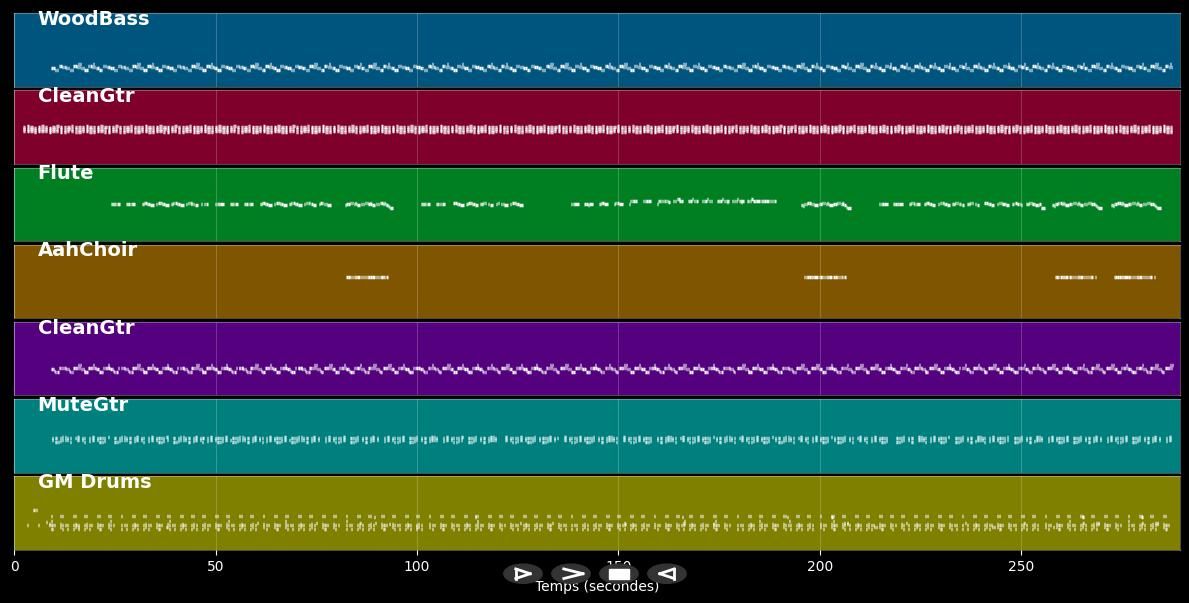
Task: Select the Flute track lane
Action: coord(595,205)
